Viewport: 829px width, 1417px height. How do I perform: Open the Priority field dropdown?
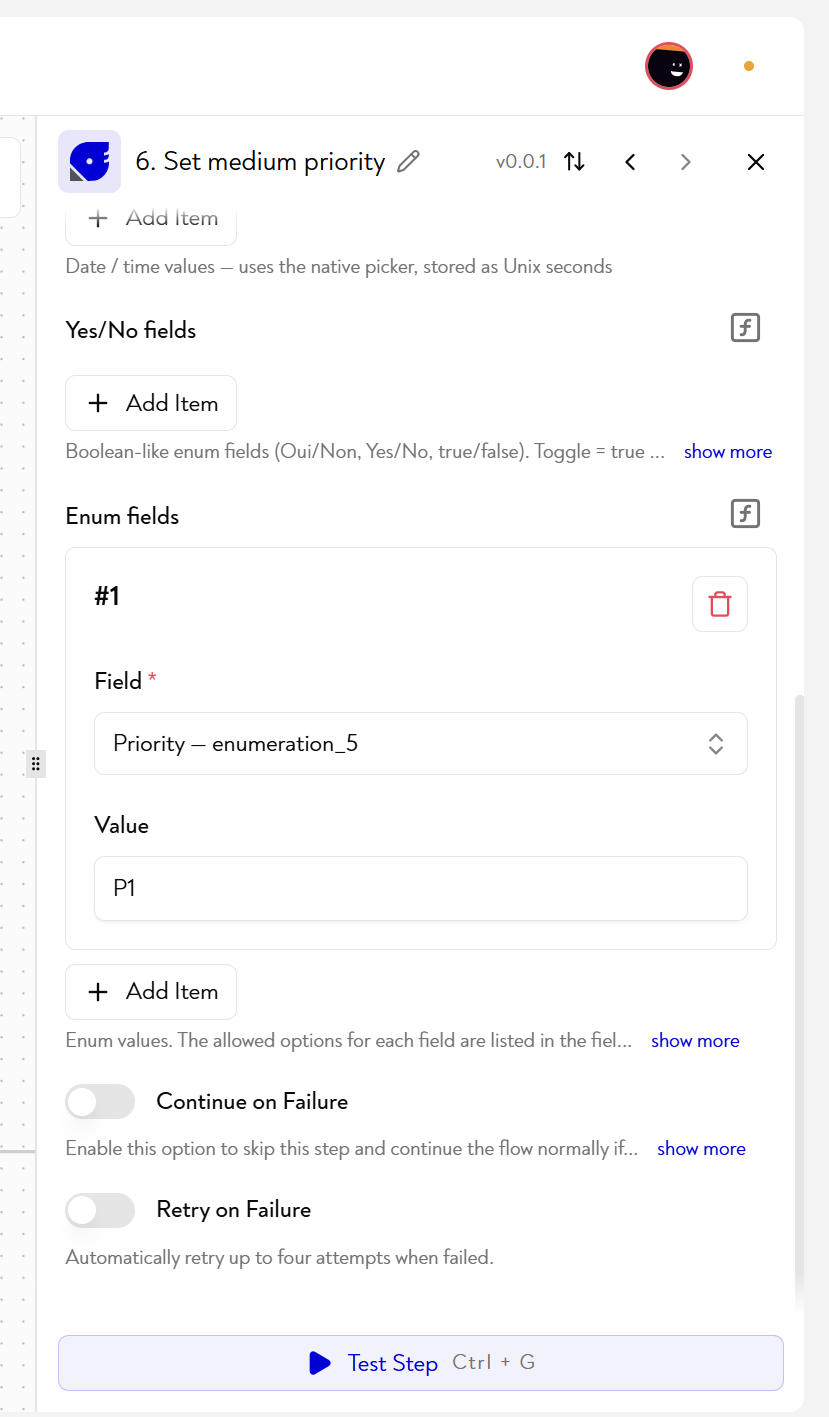click(x=421, y=743)
